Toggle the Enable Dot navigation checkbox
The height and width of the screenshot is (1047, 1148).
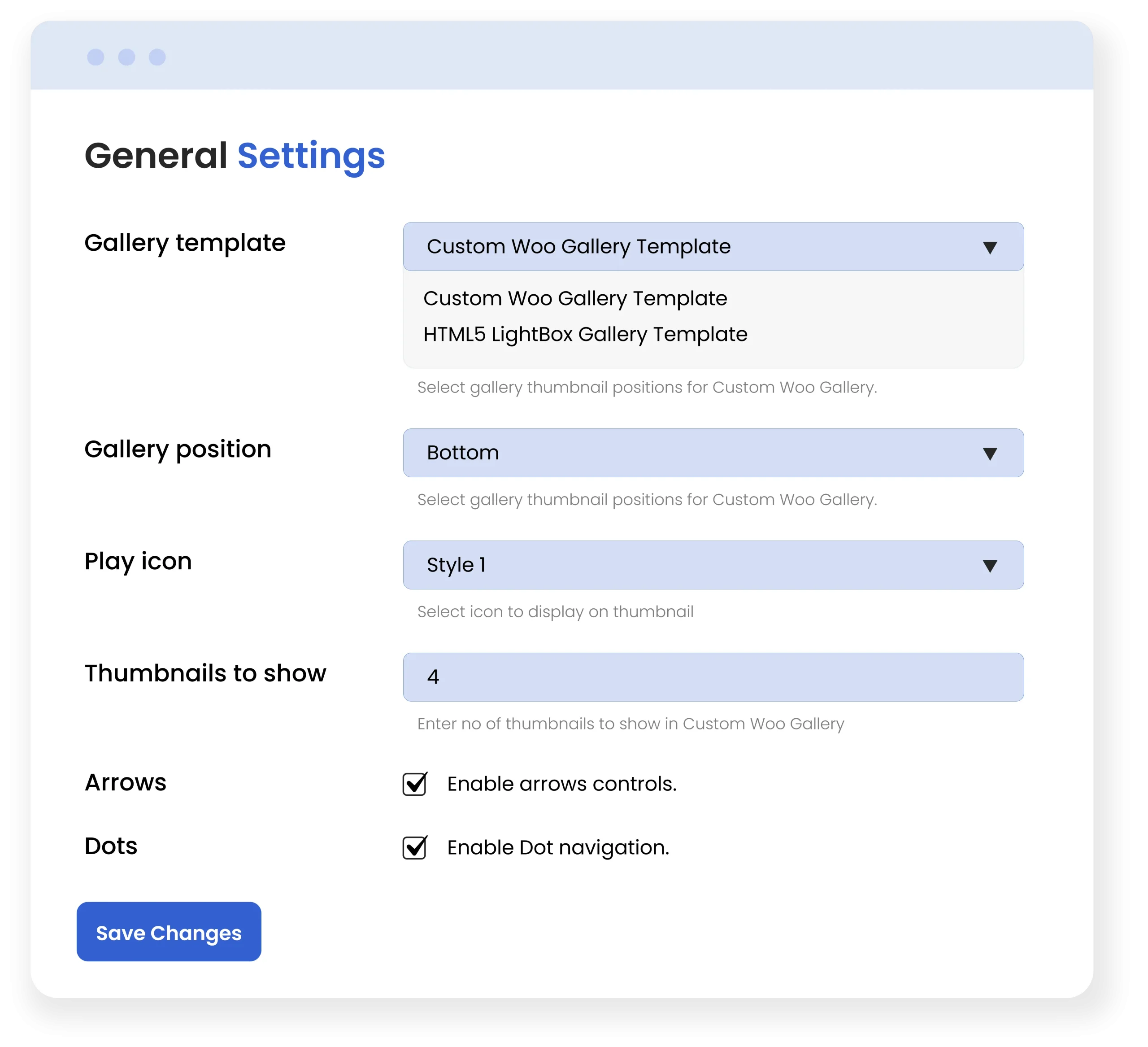click(x=414, y=848)
